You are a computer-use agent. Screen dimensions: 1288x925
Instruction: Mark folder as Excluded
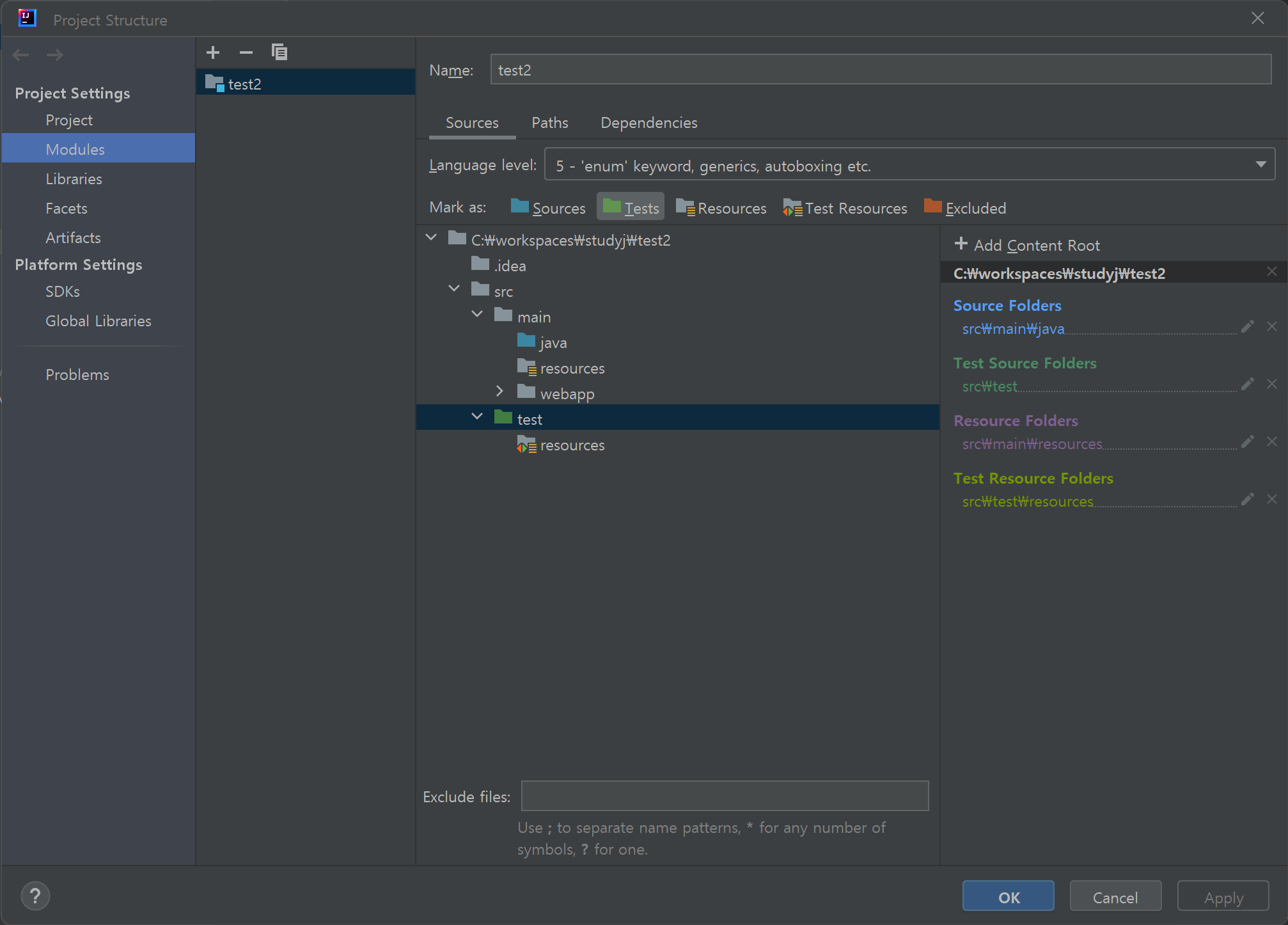(965, 208)
